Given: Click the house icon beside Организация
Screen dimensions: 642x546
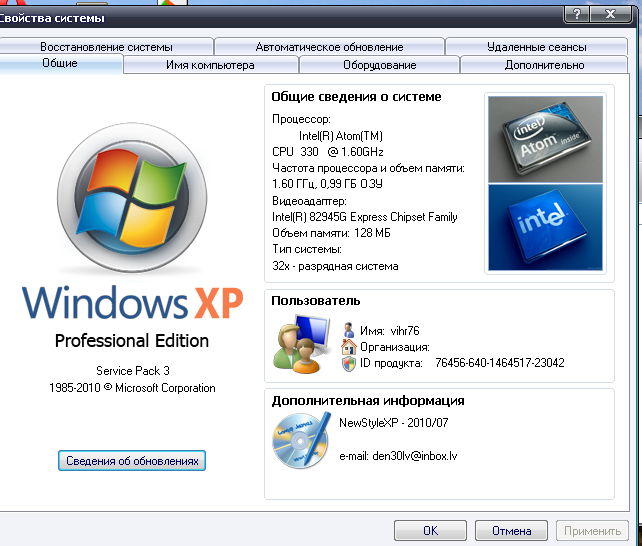Looking at the screenshot, I should [348, 347].
